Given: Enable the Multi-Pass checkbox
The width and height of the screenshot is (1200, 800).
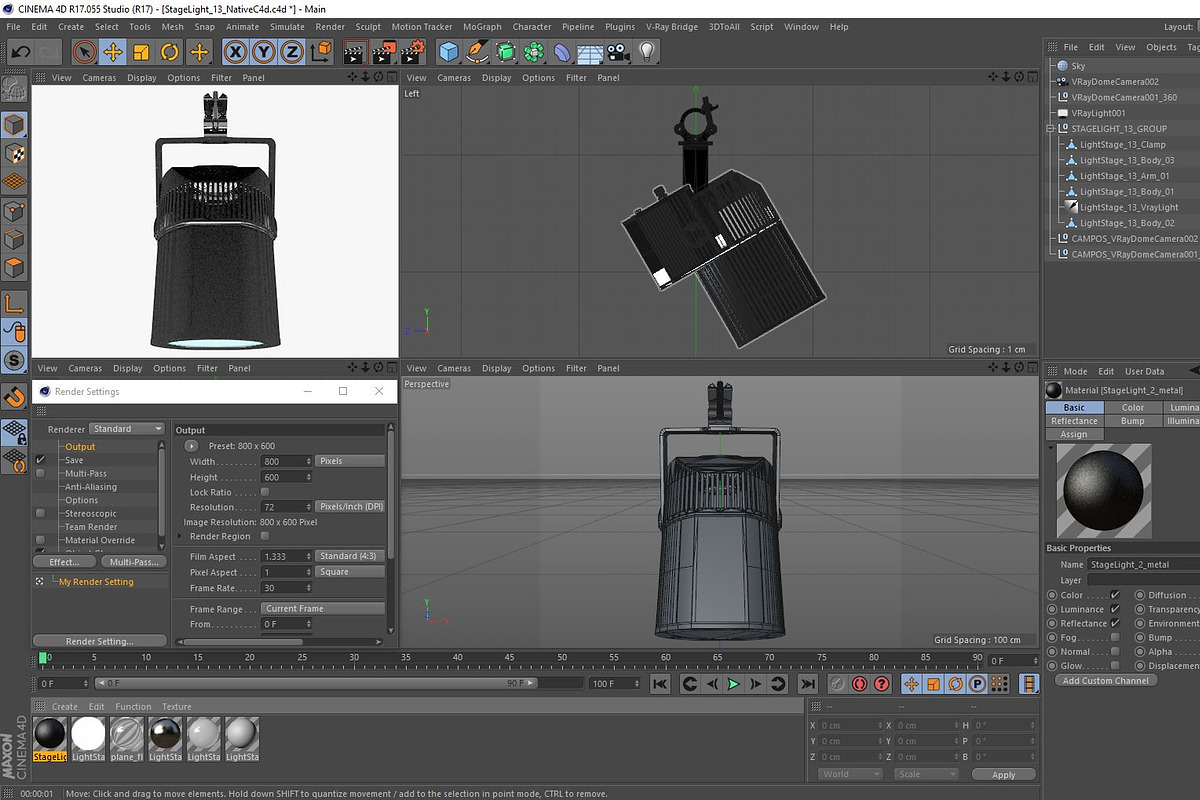Looking at the screenshot, I should (41, 473).
